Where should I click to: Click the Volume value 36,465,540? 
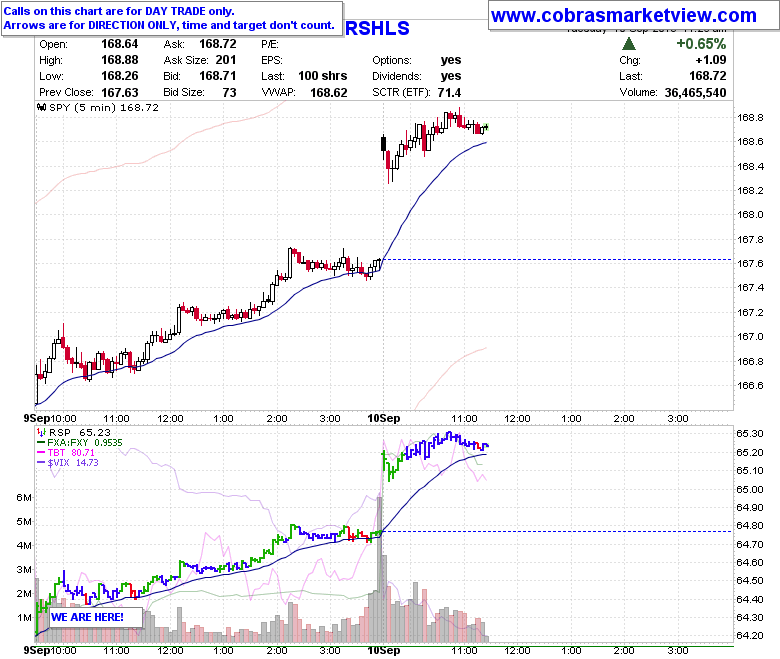tap(695, 92)
